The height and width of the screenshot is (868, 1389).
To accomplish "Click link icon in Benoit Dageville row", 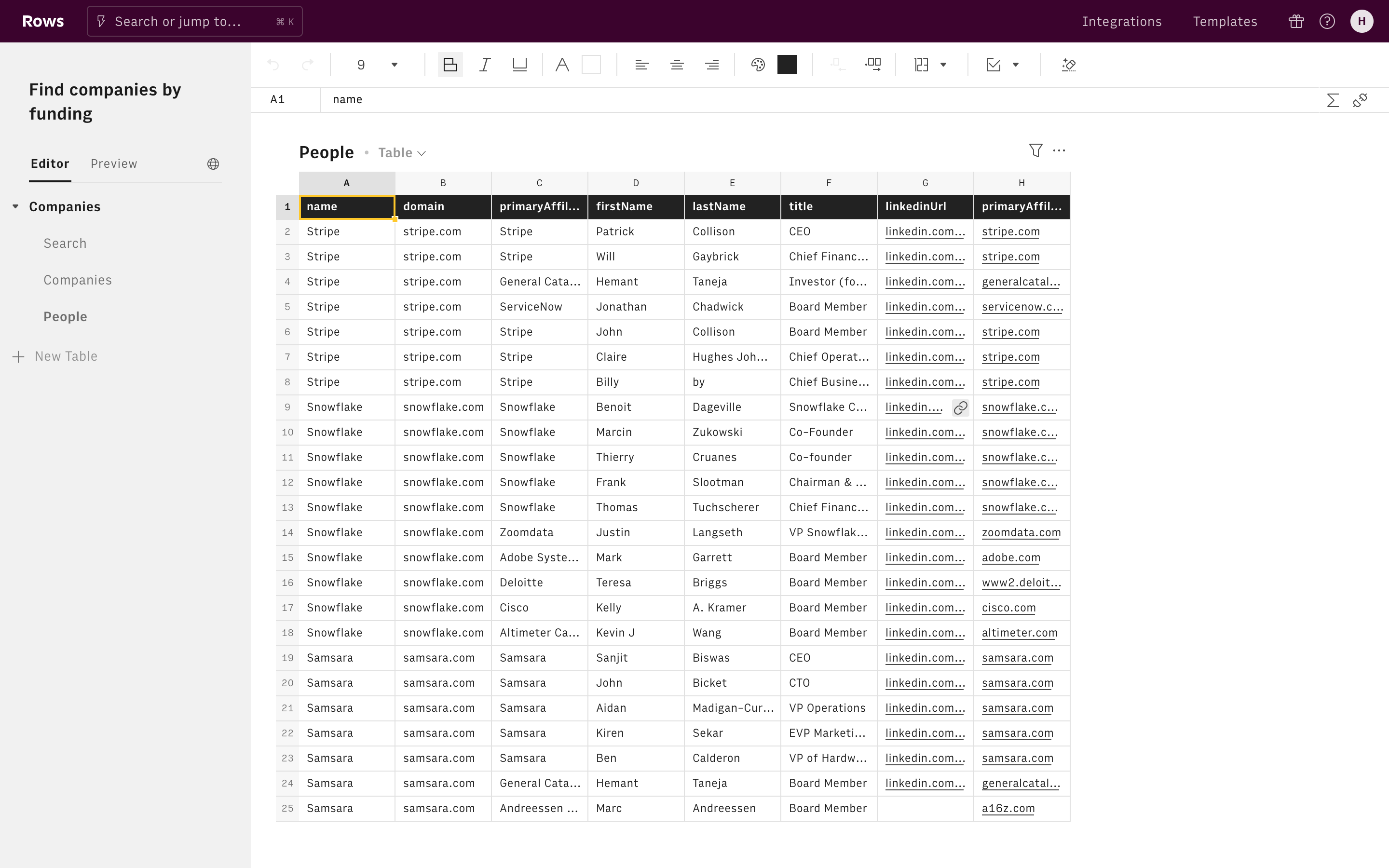I will coord(960,407).
